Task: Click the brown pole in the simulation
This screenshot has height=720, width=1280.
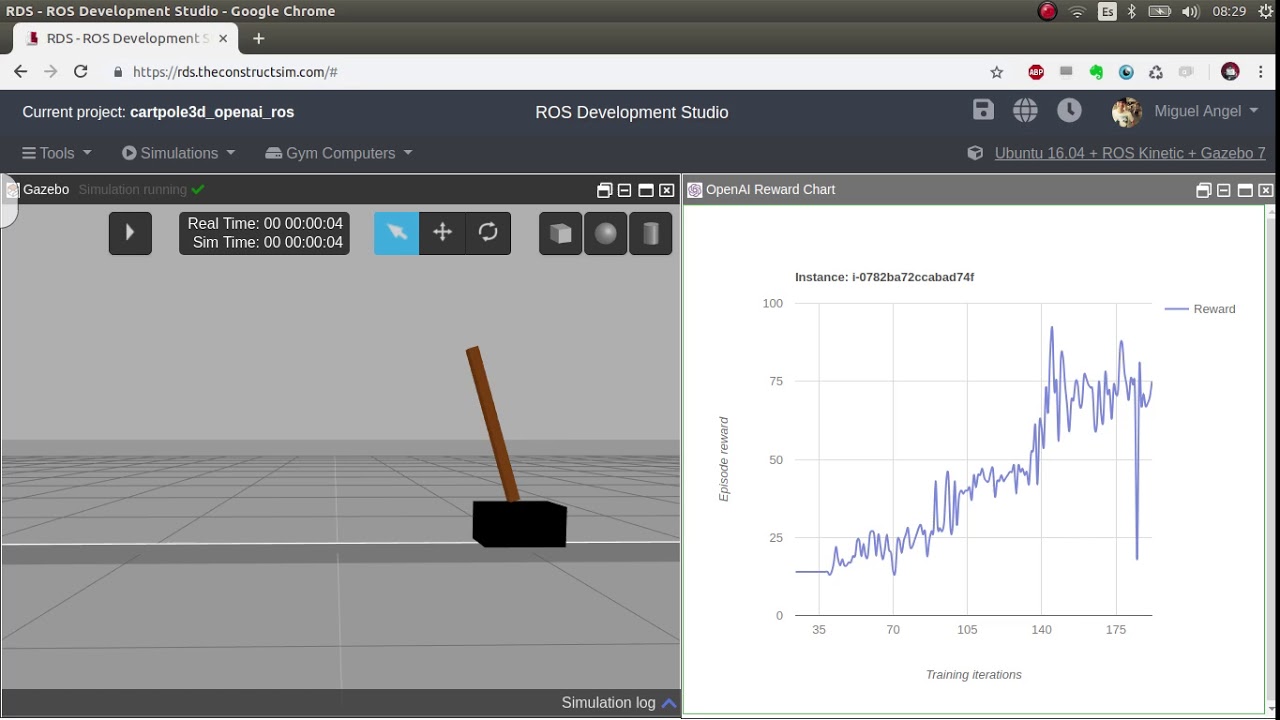Action: pyautogui.click(x=493, y=423)
